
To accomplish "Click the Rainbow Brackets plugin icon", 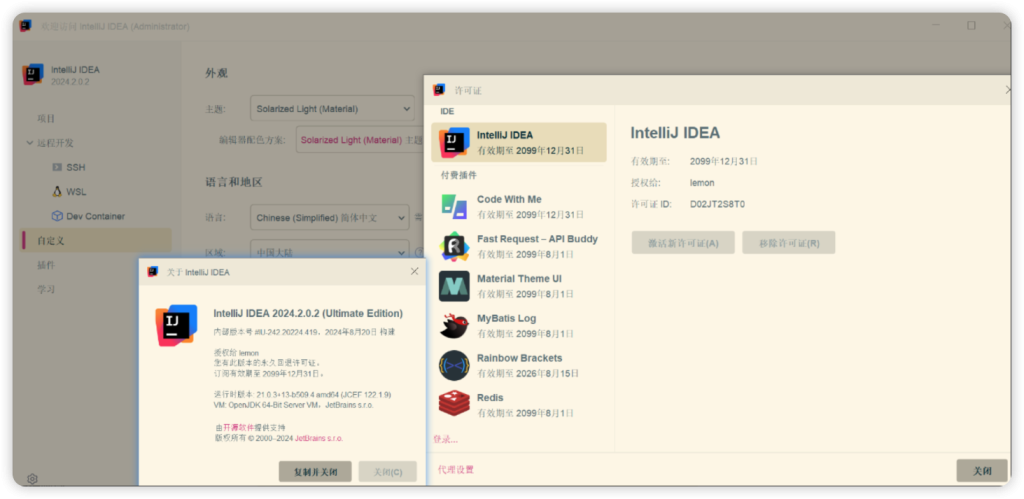I will click(454, 366).
